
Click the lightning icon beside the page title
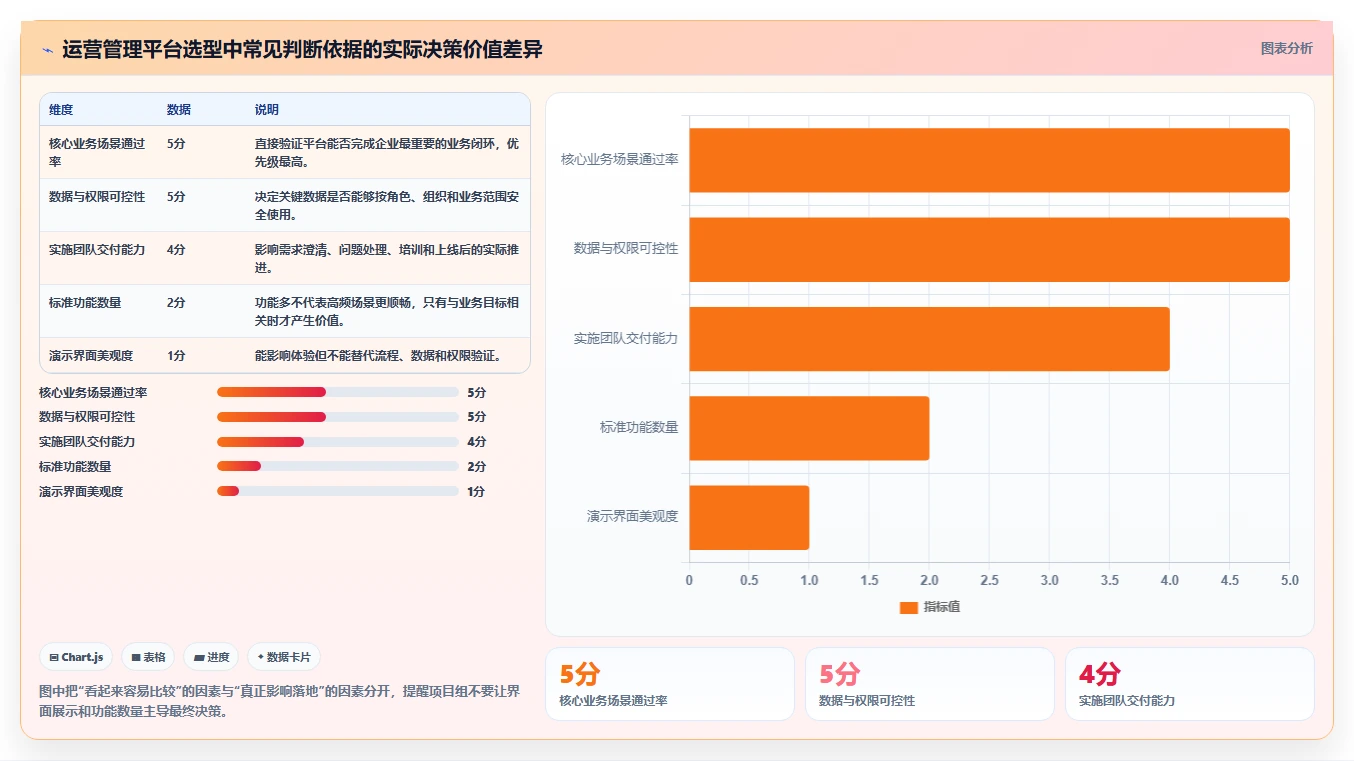coord(47,50)
